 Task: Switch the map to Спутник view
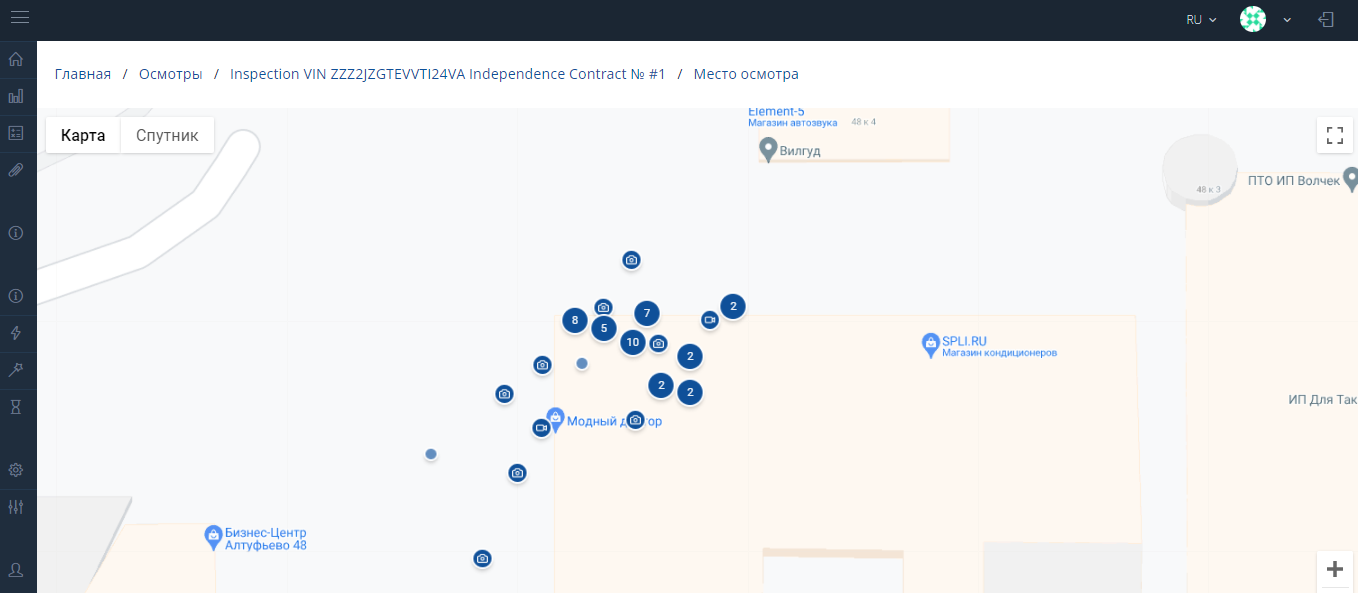167,135
